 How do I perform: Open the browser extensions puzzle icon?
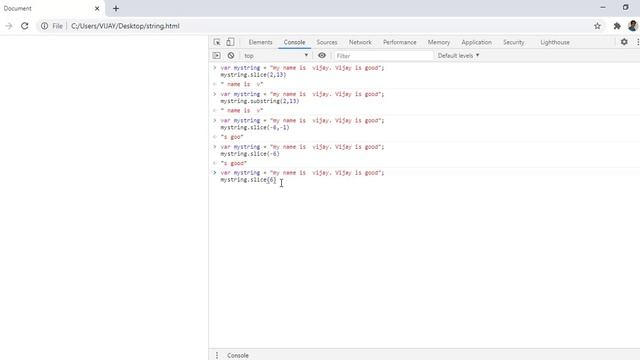point(617,26)
